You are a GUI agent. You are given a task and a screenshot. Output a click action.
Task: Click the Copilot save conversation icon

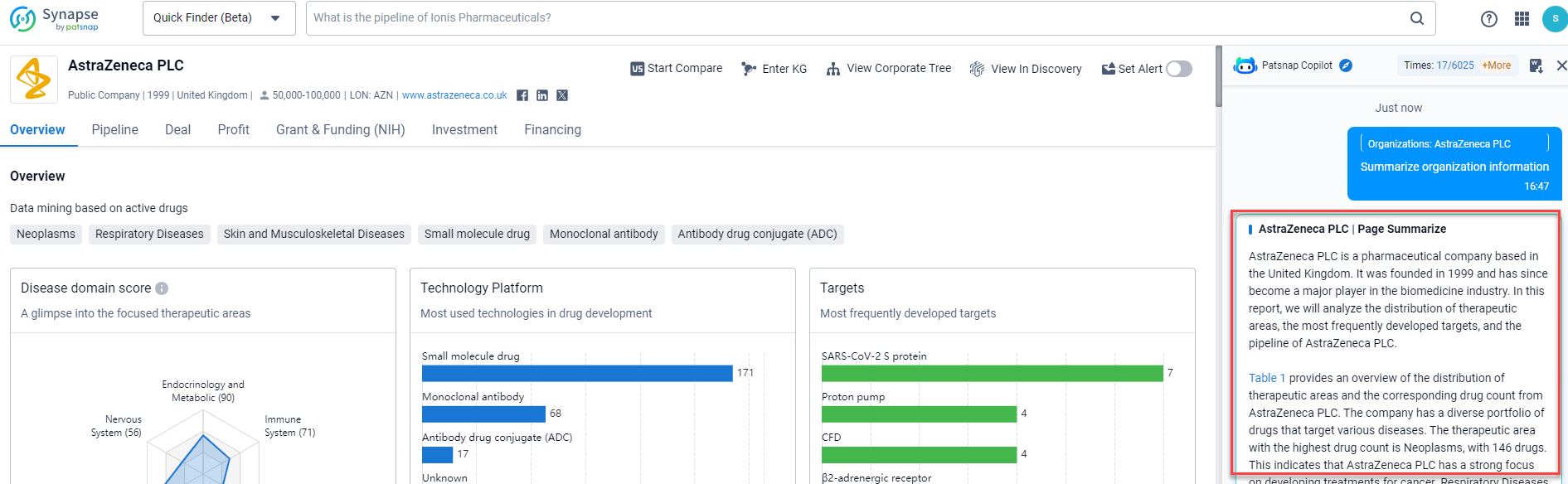pyautogui.click(x=1536, y=65)
